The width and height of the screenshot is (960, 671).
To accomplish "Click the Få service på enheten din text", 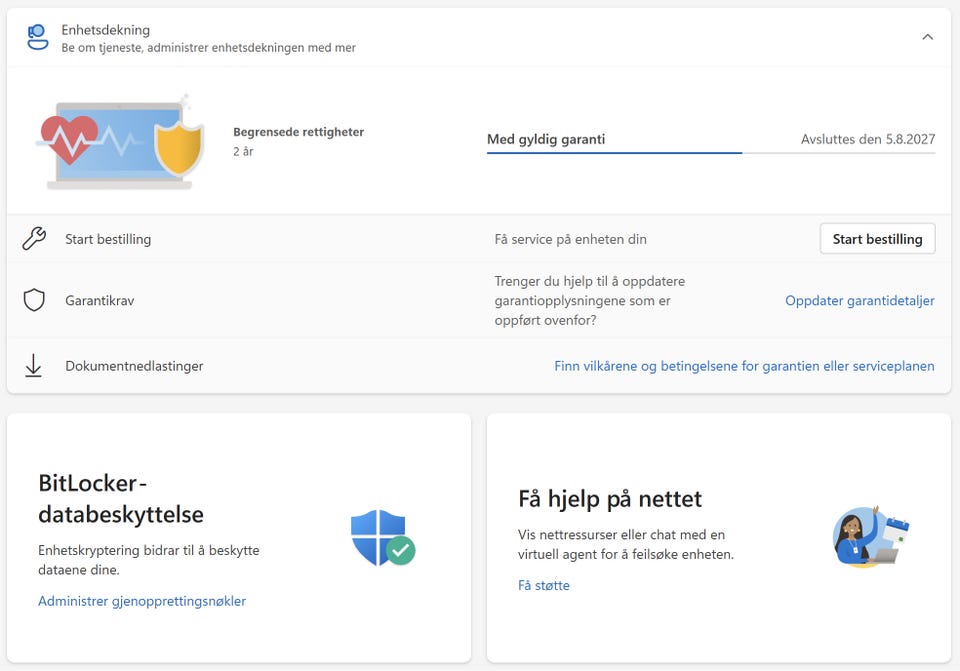I will [x=571, y=239].
